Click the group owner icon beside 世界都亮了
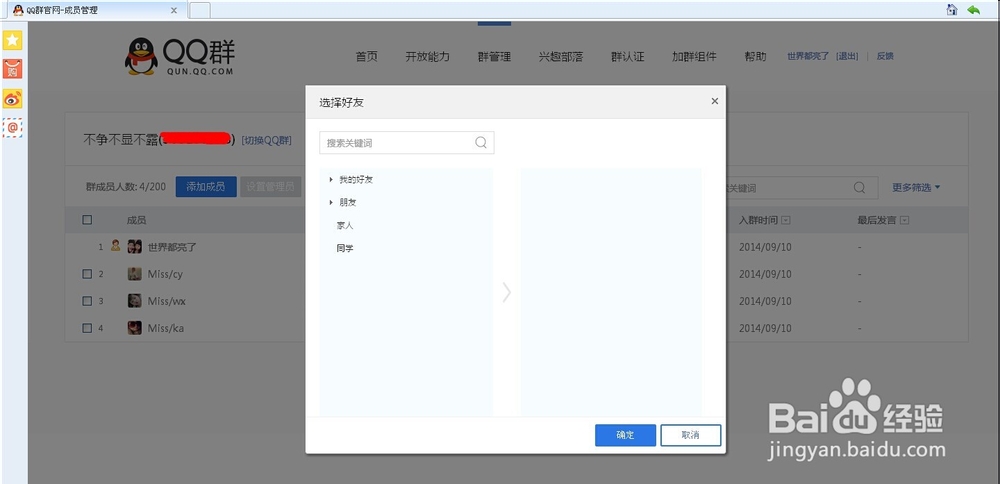 pyautogui.click(x=115, y=246)
